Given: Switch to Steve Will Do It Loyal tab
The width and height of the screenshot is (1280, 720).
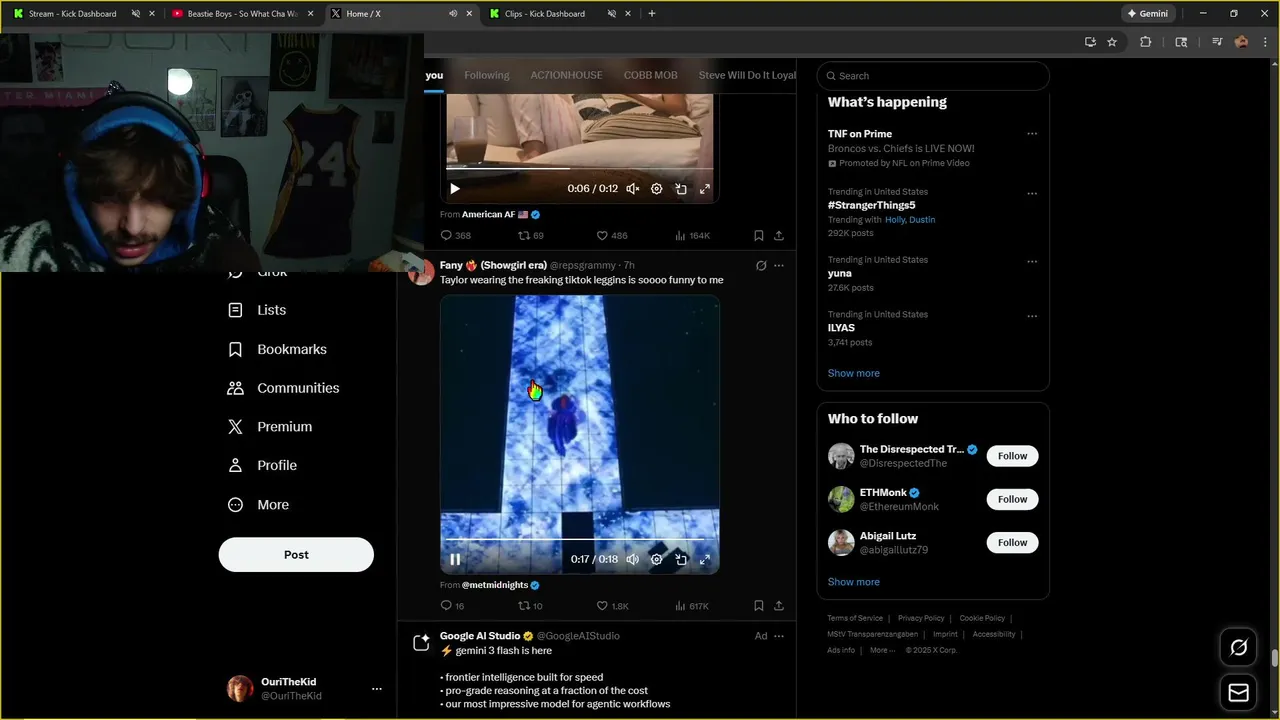Looking at the screenshot, I should (747, 76).
